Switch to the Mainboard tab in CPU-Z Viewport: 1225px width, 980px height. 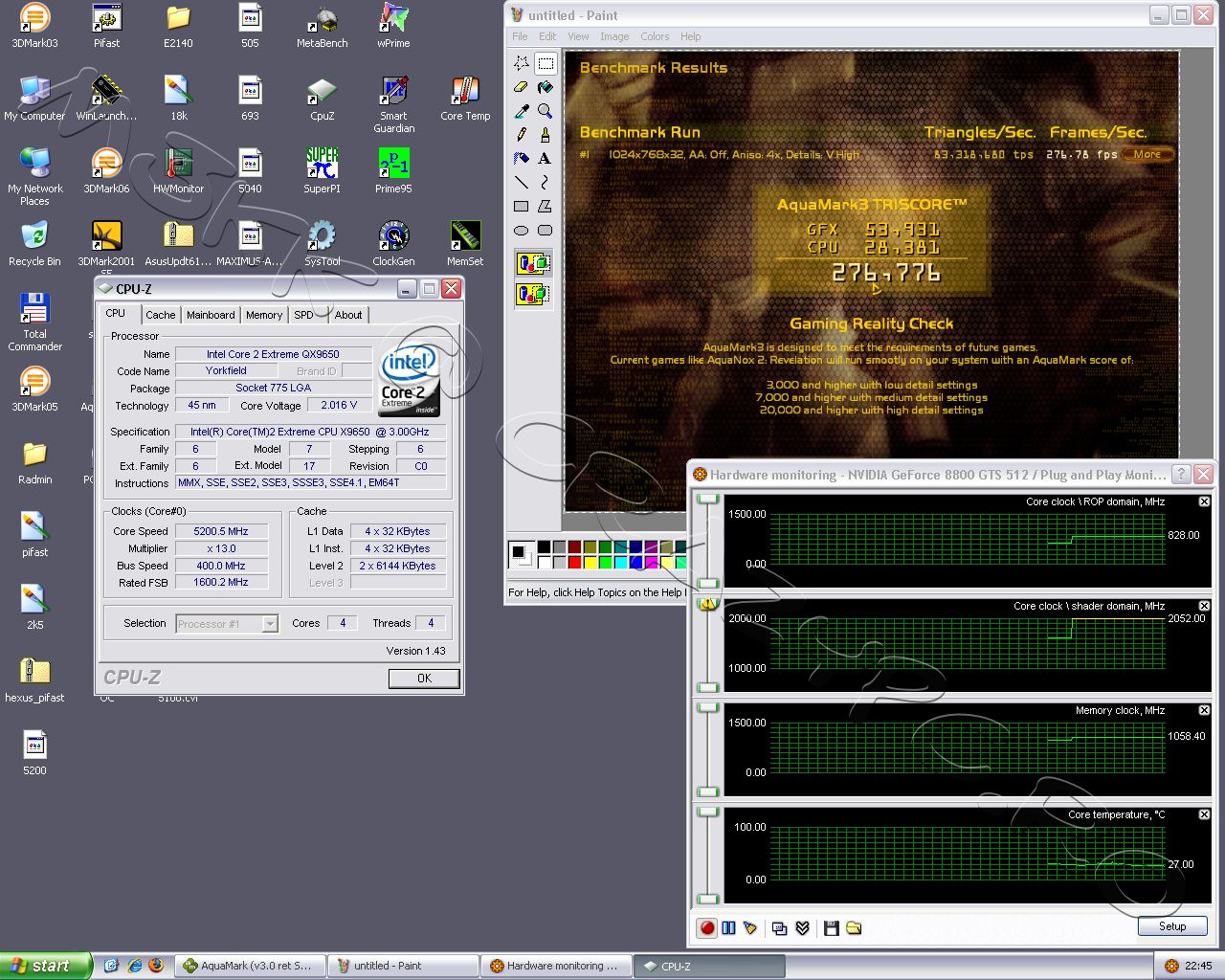tap(211, 315)
